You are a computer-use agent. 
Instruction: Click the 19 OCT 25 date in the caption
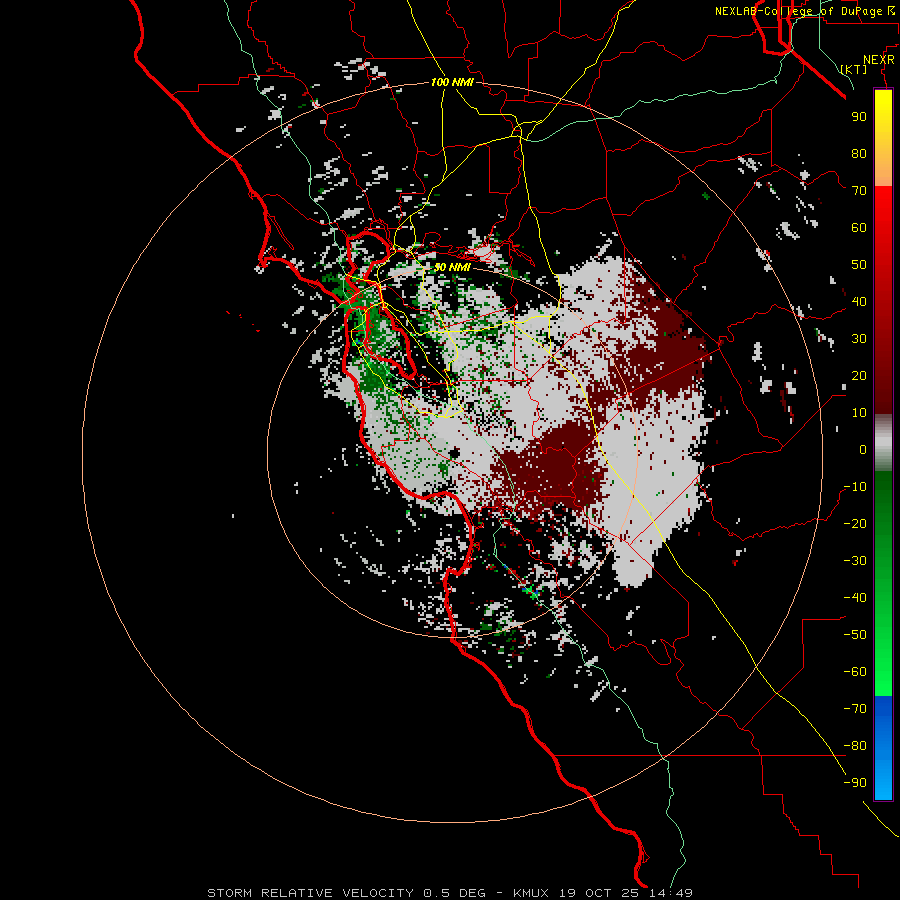[x=599, y=893]
